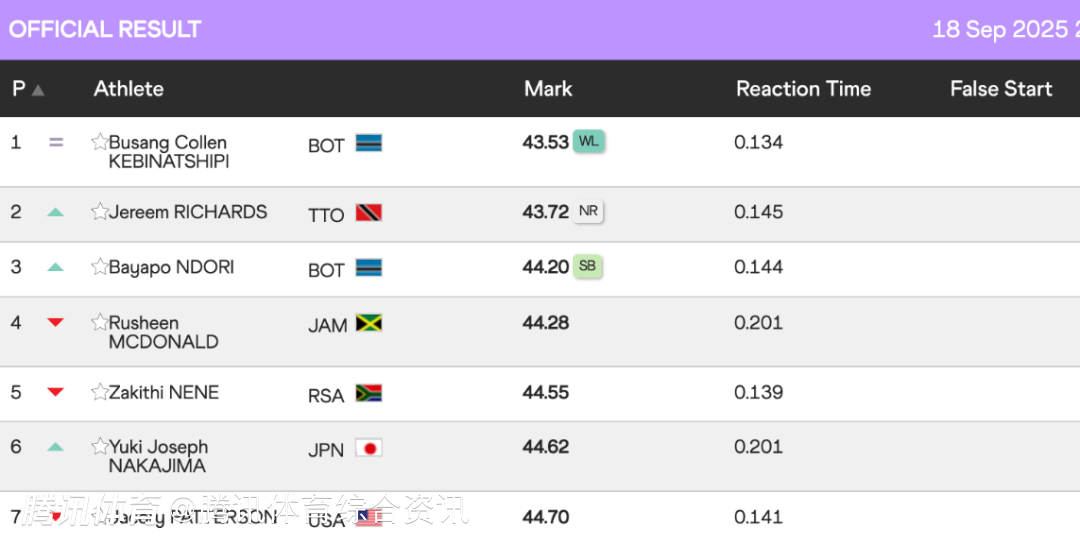Click the Botswana flag beside Kebinatshipi

pyautogui.click(x=369, y=144)
